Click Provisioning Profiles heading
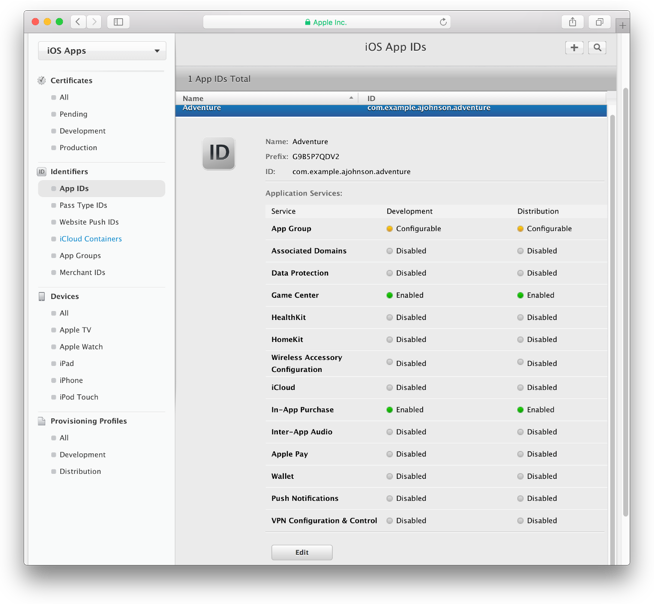 pos(89,421)
